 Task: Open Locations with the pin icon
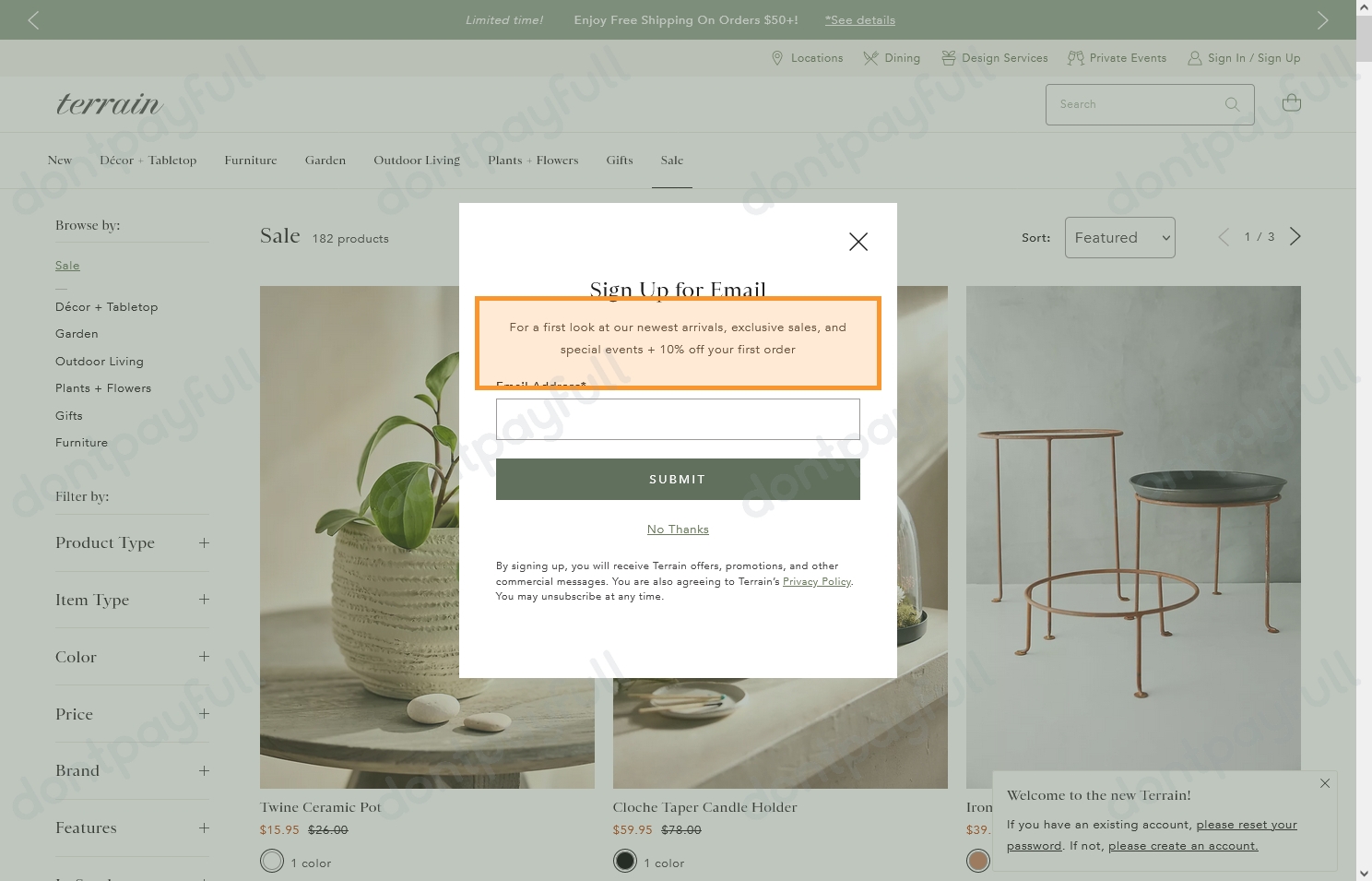pyautogui.click(x=807, y=58)
